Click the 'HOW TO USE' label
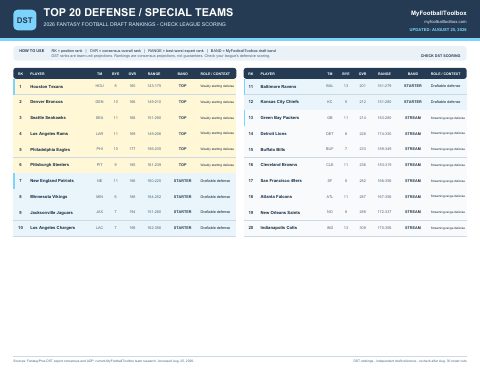 pos(31,51)
